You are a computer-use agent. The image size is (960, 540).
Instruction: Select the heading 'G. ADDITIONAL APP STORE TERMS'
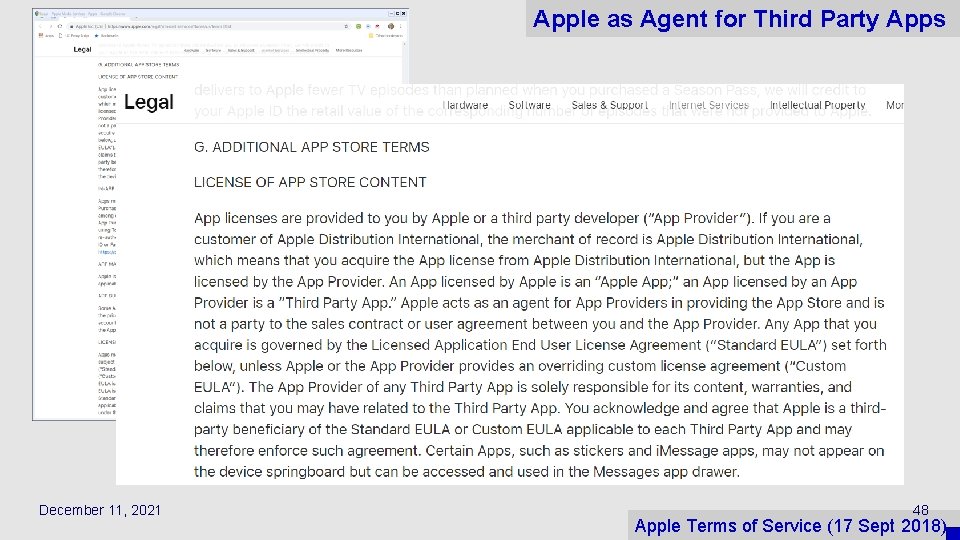click(312, 147)
